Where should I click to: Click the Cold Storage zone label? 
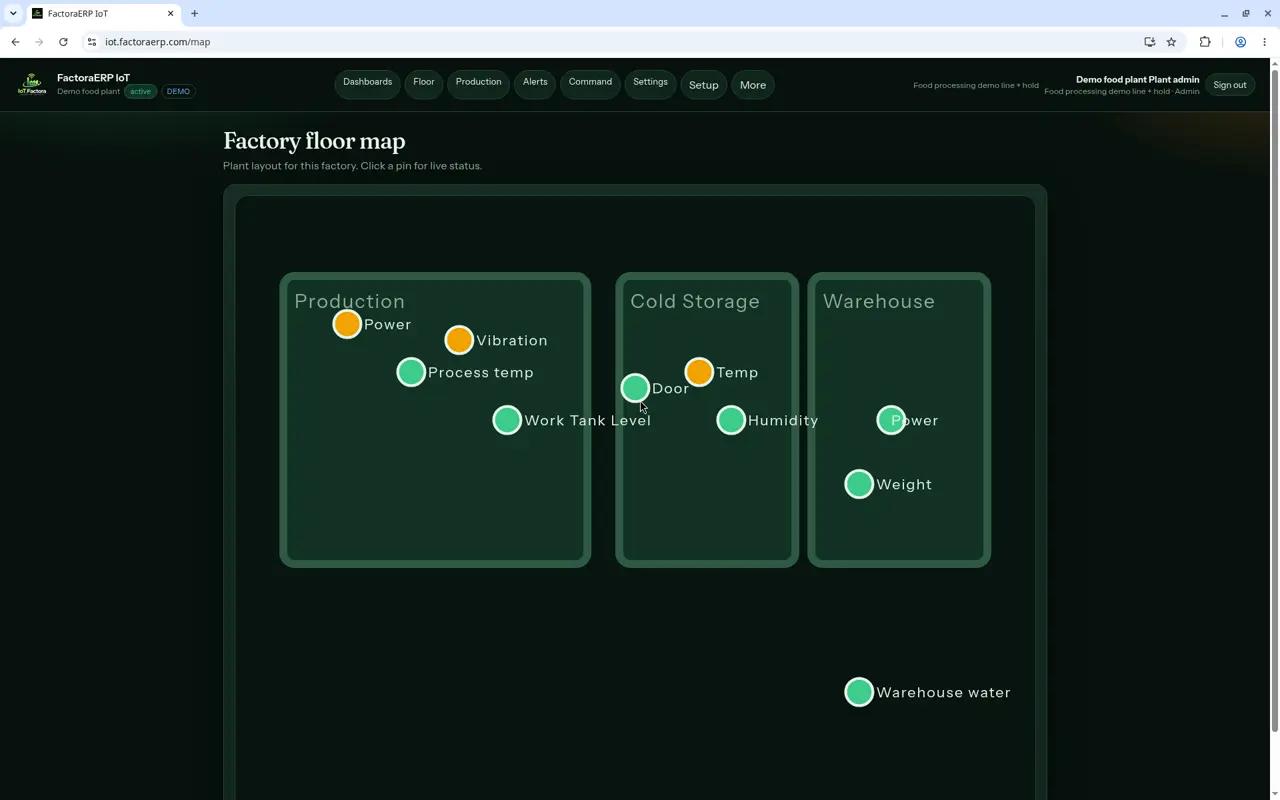click(695, 301)
